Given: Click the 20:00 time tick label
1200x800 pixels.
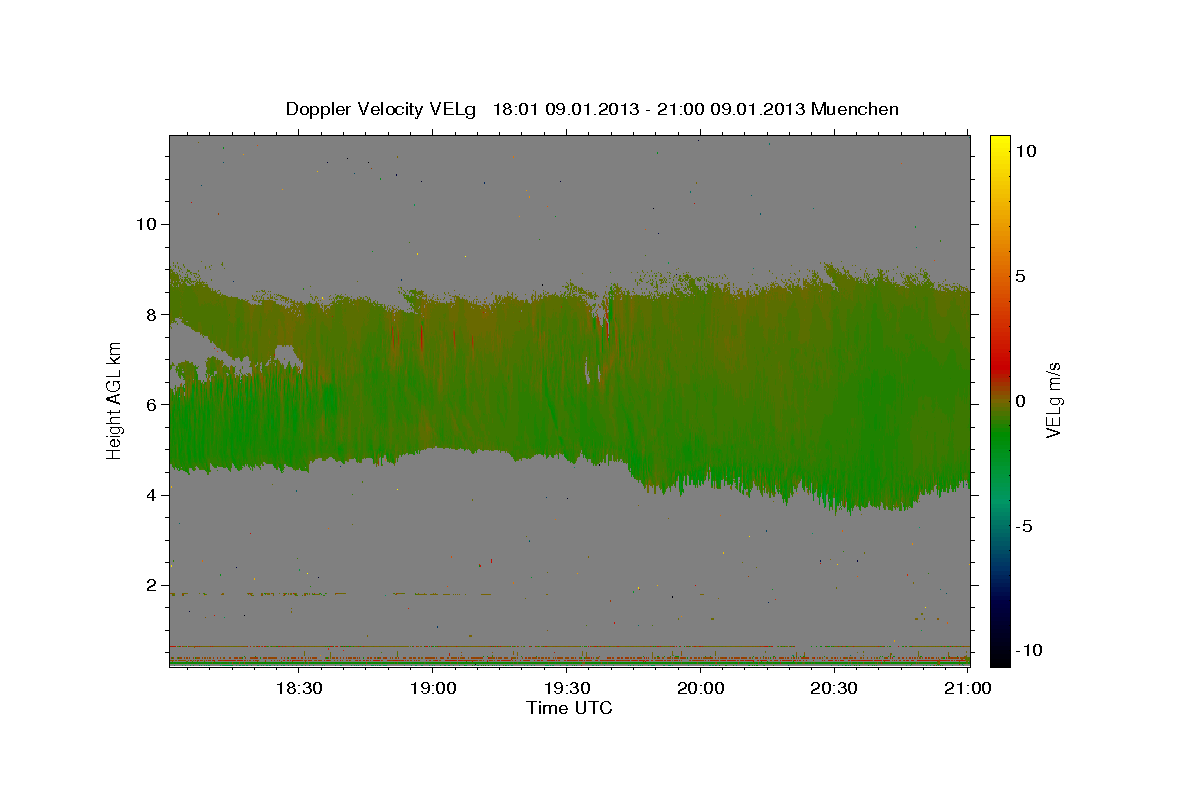Looking at the screenshot, I should (701, 688).
